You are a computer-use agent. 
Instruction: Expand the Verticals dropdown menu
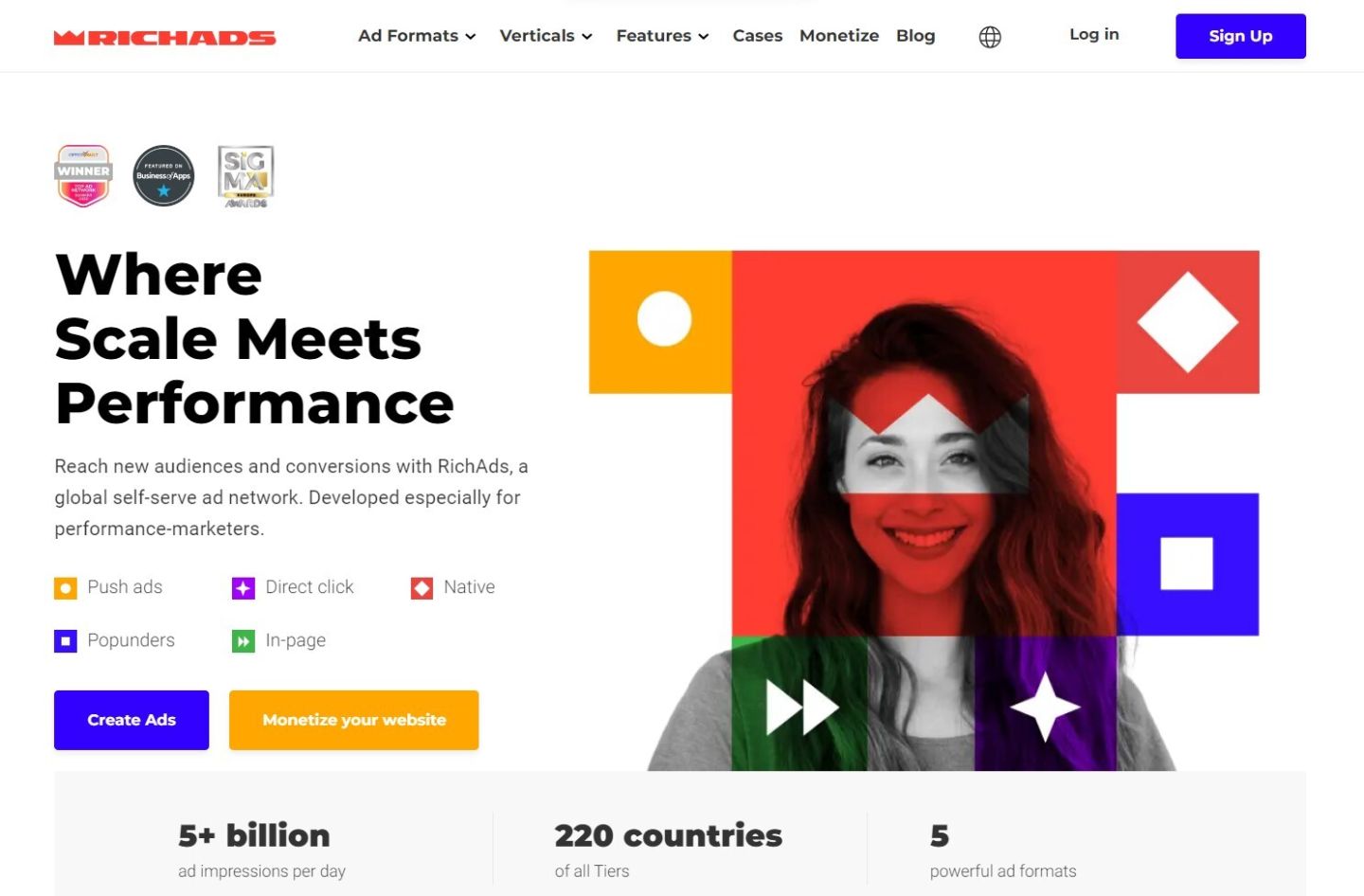coord(546,36)
